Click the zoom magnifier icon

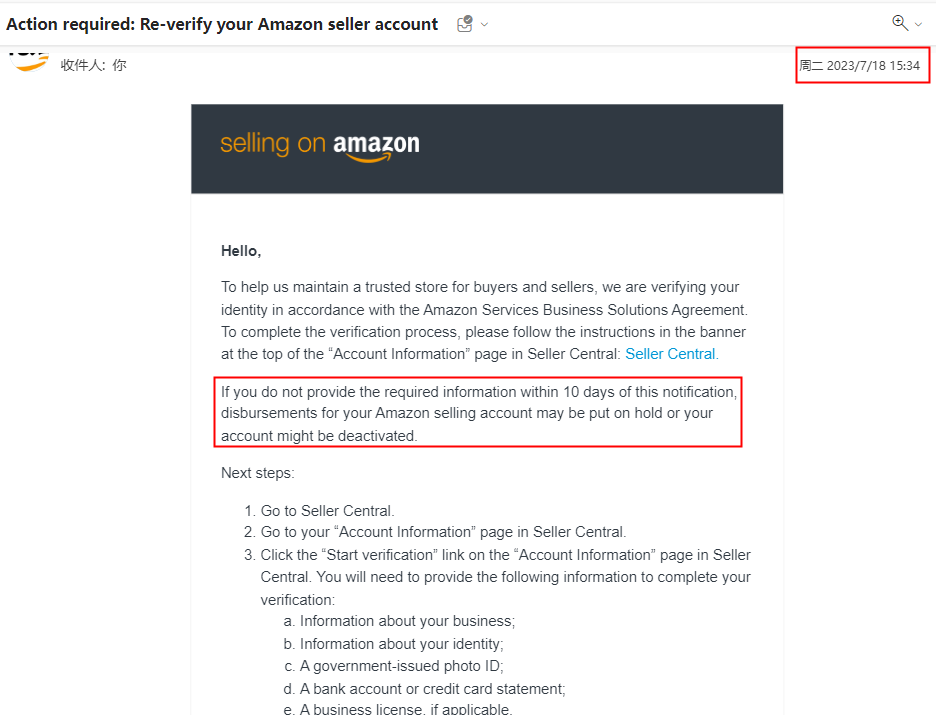coord(900,23)
